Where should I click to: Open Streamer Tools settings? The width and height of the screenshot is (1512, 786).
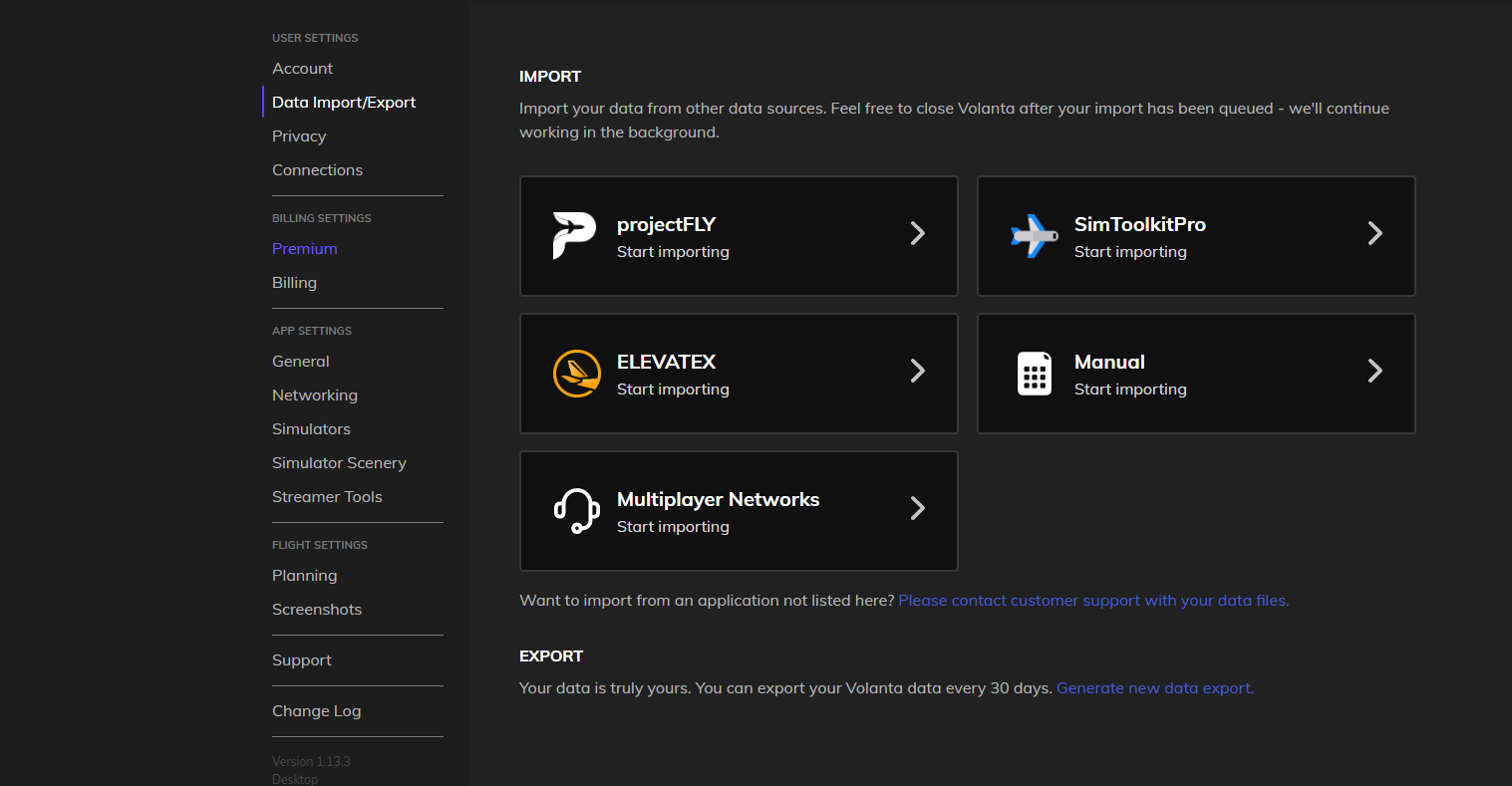pyautogui.click(x=327, y=497)
